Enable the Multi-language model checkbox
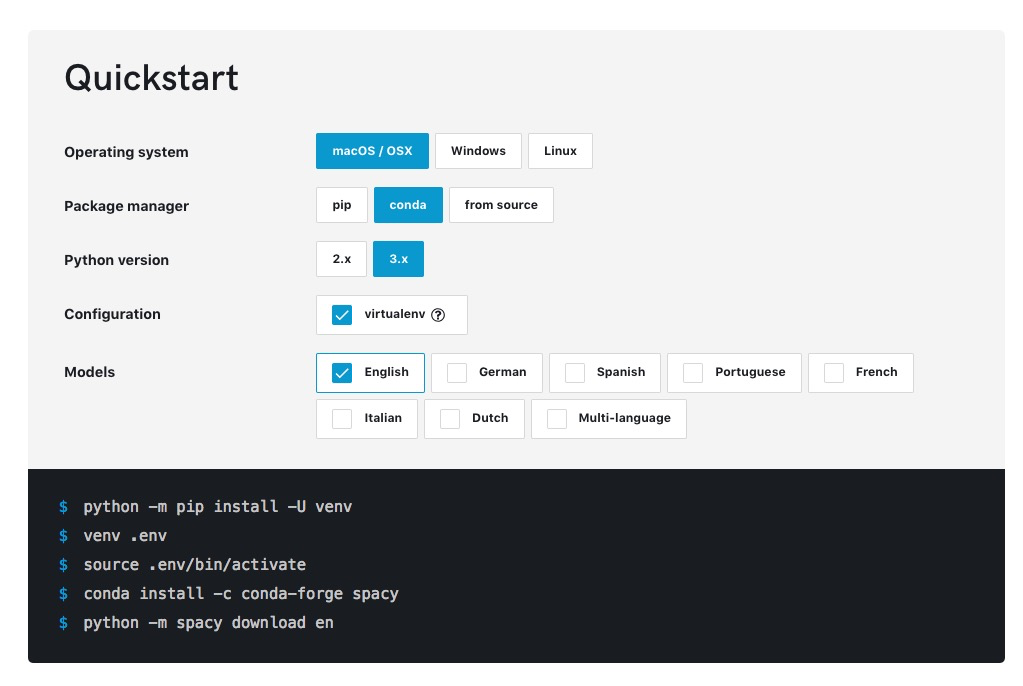The height and width of the screenshot is (686, 1023). [x=557, y=419]
